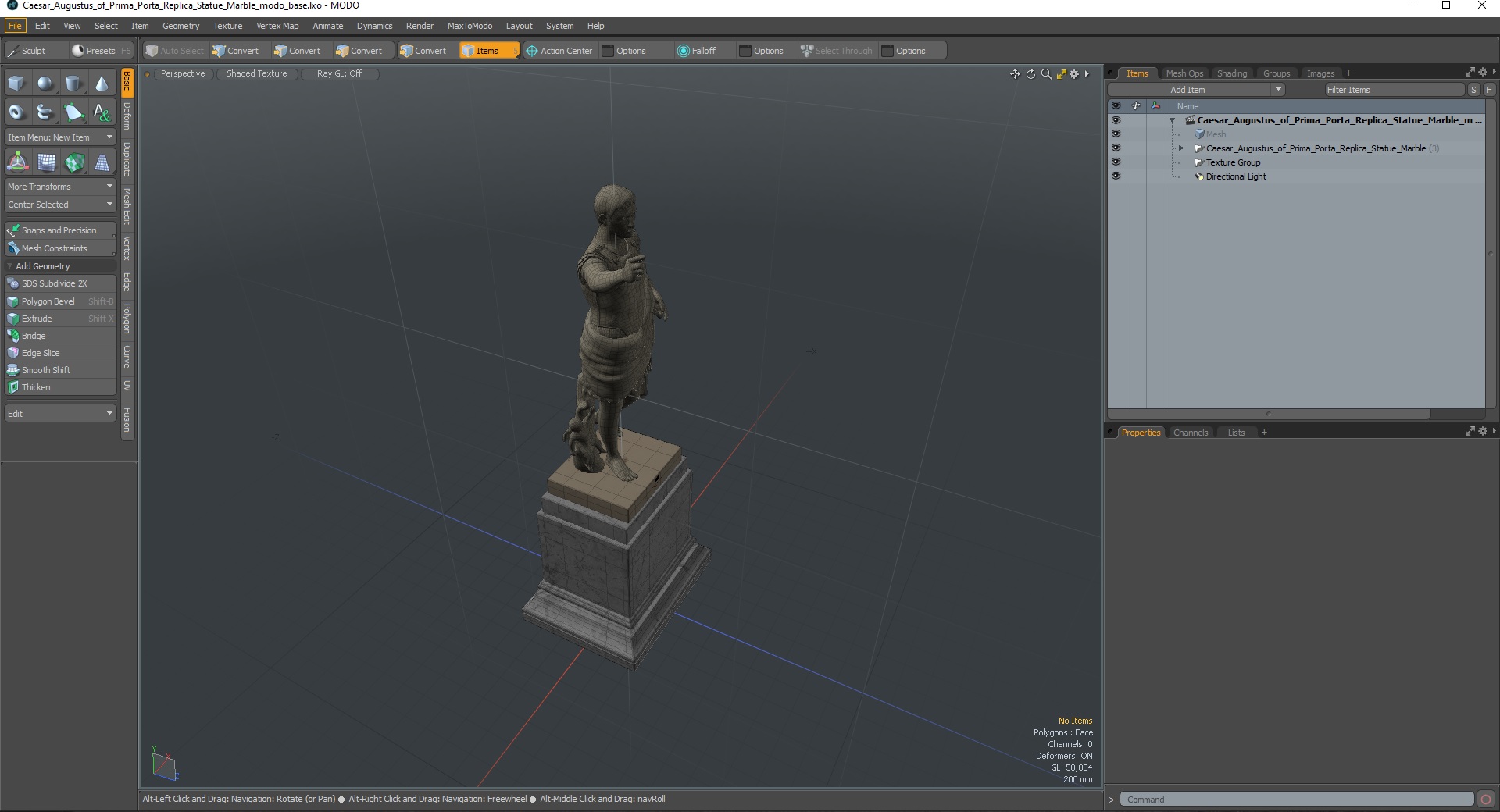
Task: Toggle visibility of the Mesh item
Action: [x=1116, y=134]
